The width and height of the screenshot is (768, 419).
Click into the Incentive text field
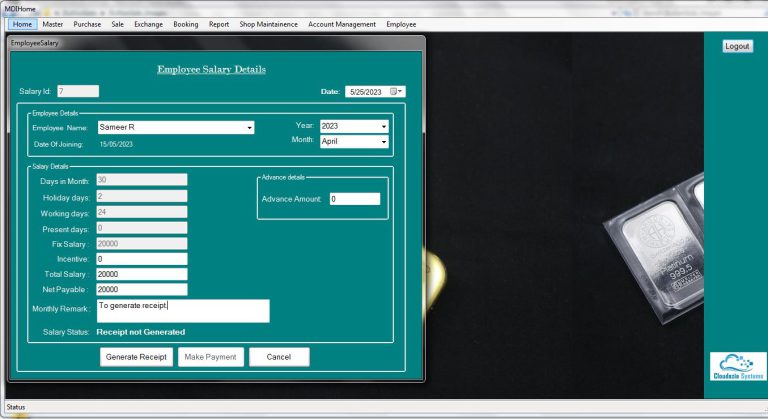tap(142, 259)
